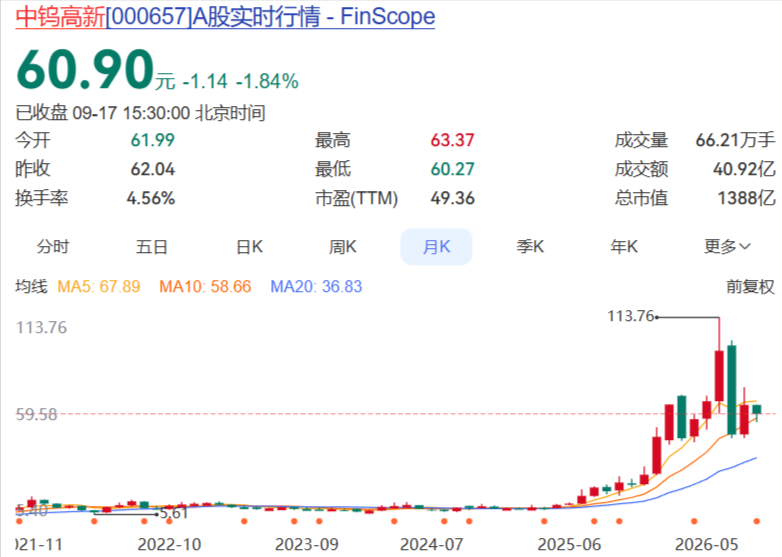Viewport: 782px width, 557px height.
Task: Click the MA10: 58.66 indicator label
Action: 205,287
